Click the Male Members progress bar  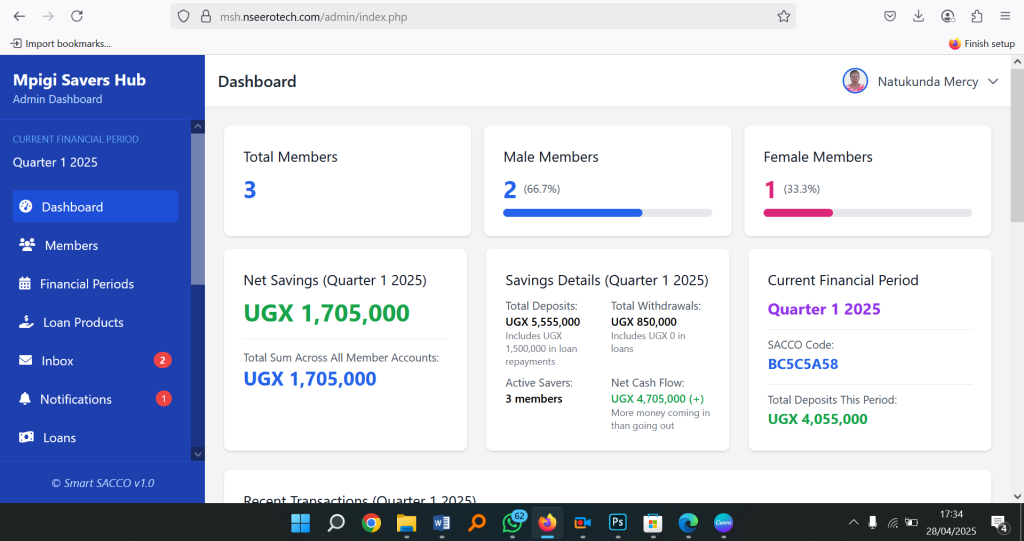(607, 213)
